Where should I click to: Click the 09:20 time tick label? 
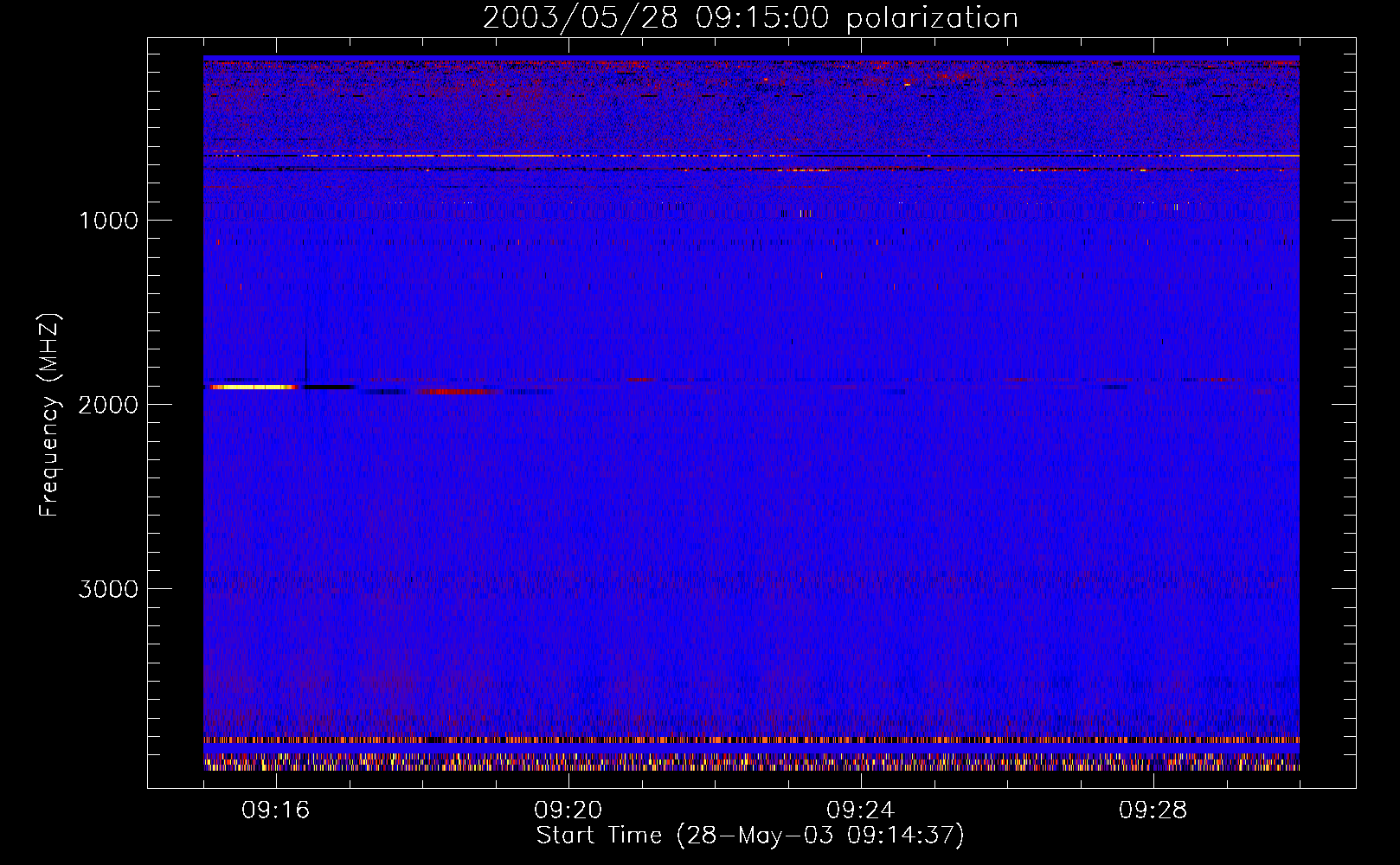point(568,811)
